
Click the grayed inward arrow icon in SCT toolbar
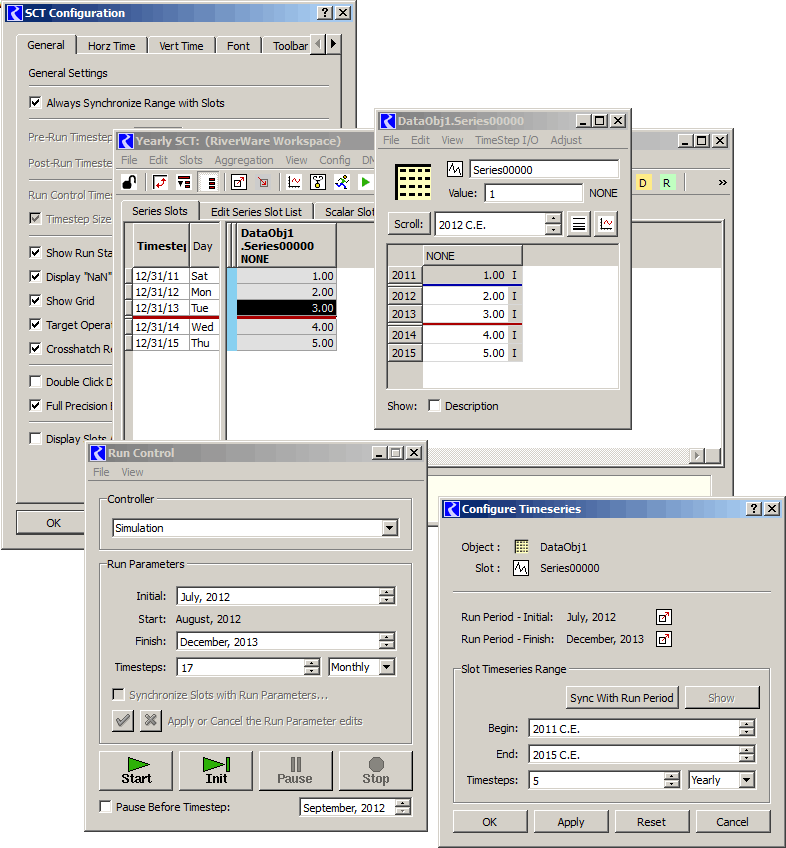(x=263, y=182)
